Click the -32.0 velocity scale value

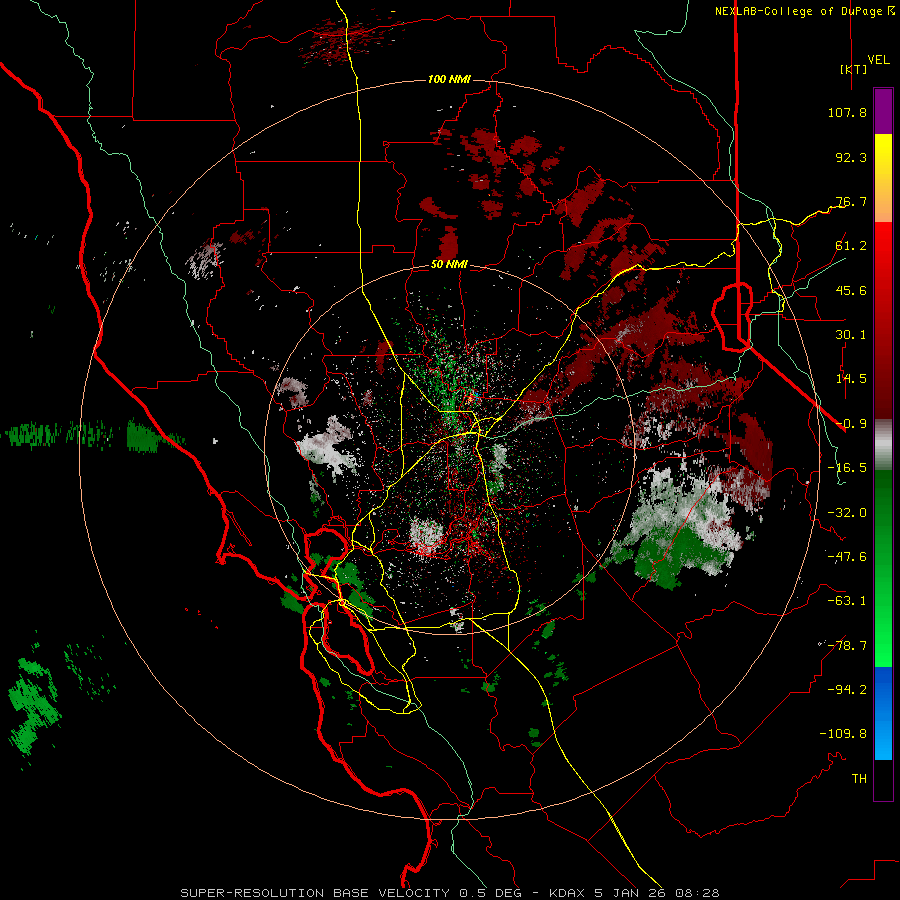847,513
